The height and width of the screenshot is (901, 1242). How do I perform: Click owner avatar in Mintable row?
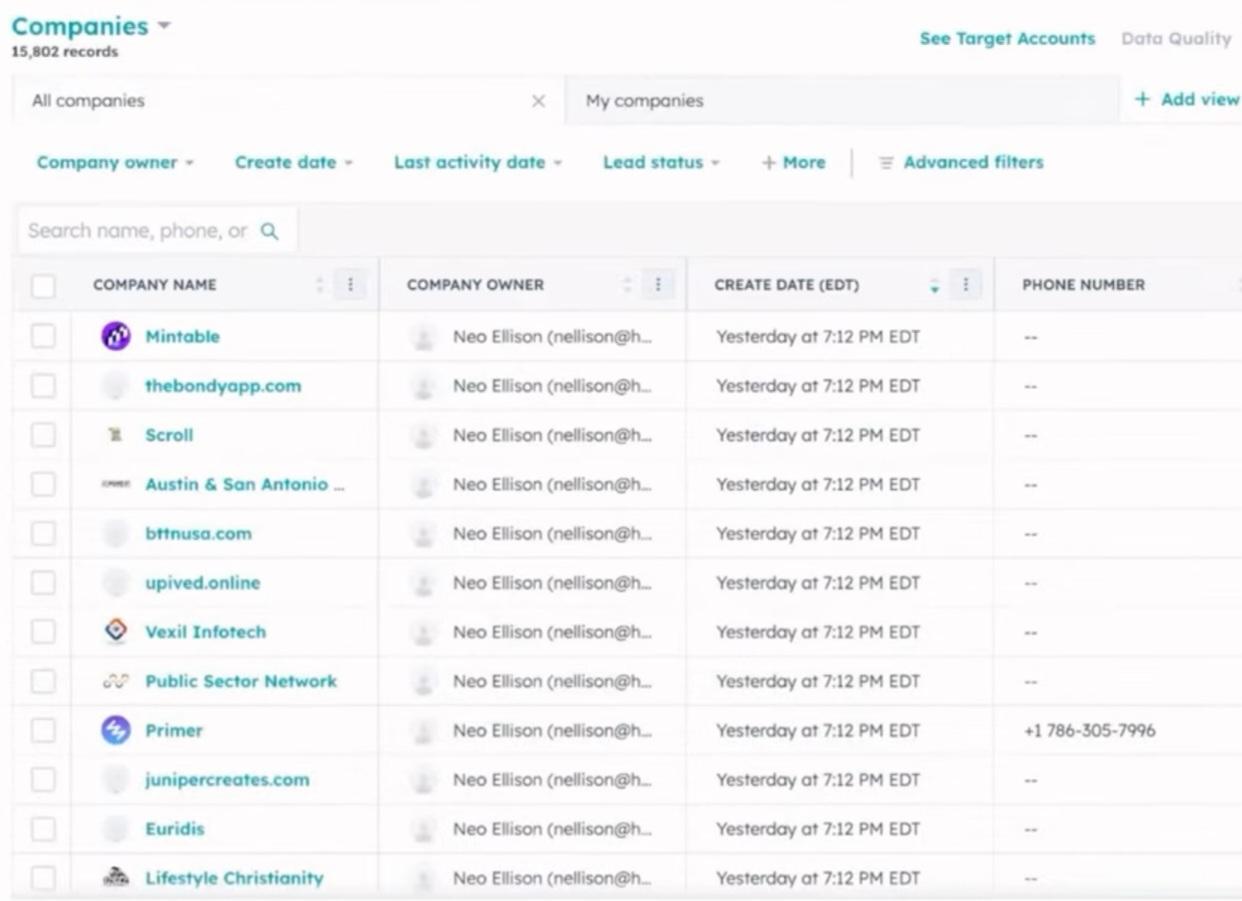click(x=423, y=337)
